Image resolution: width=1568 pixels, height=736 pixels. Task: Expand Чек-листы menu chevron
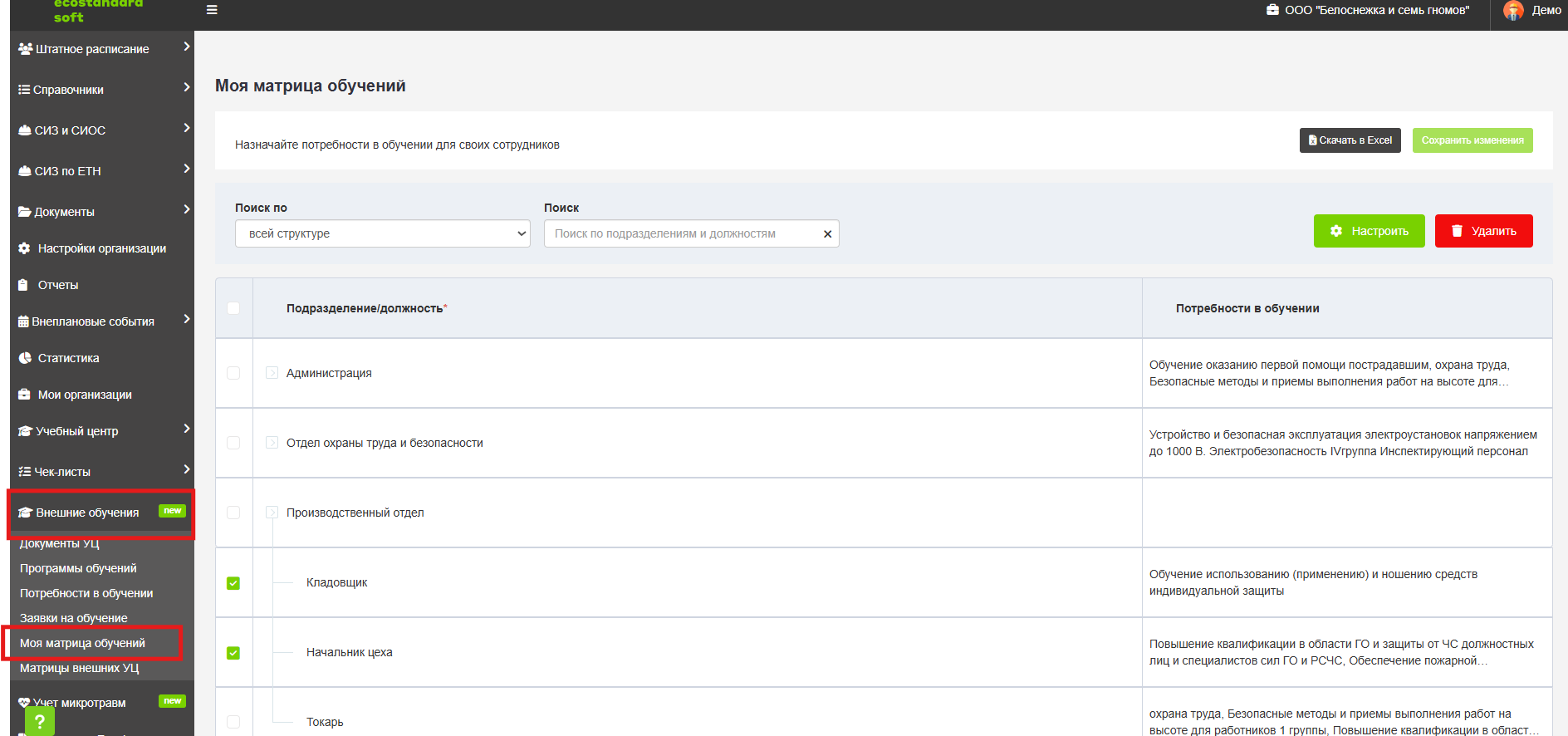pyautogui.click(x=187, y=469)
